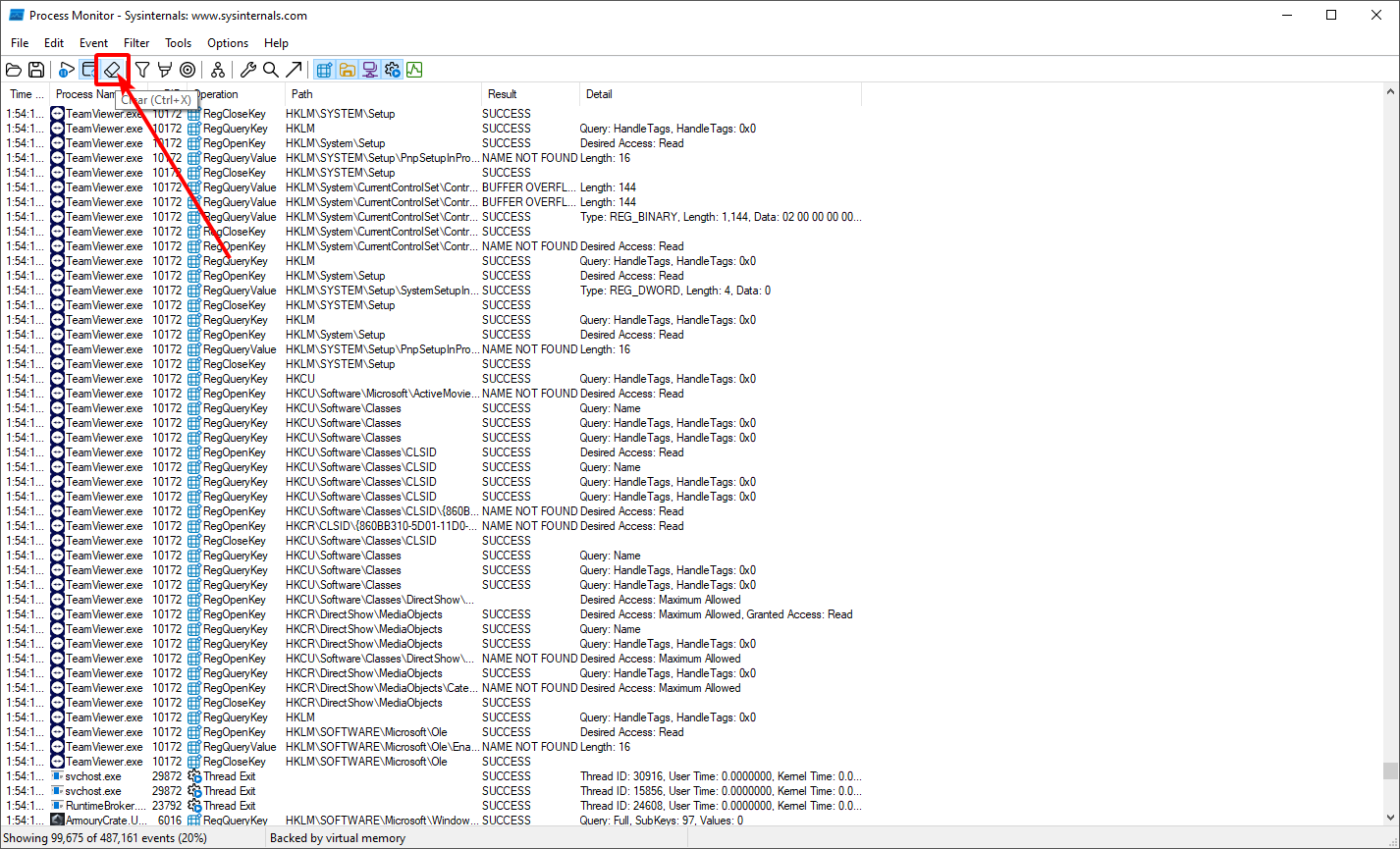Click the wrench tools icon
Viewport: 1400px width, 849px height.
[x=248, y=70]
